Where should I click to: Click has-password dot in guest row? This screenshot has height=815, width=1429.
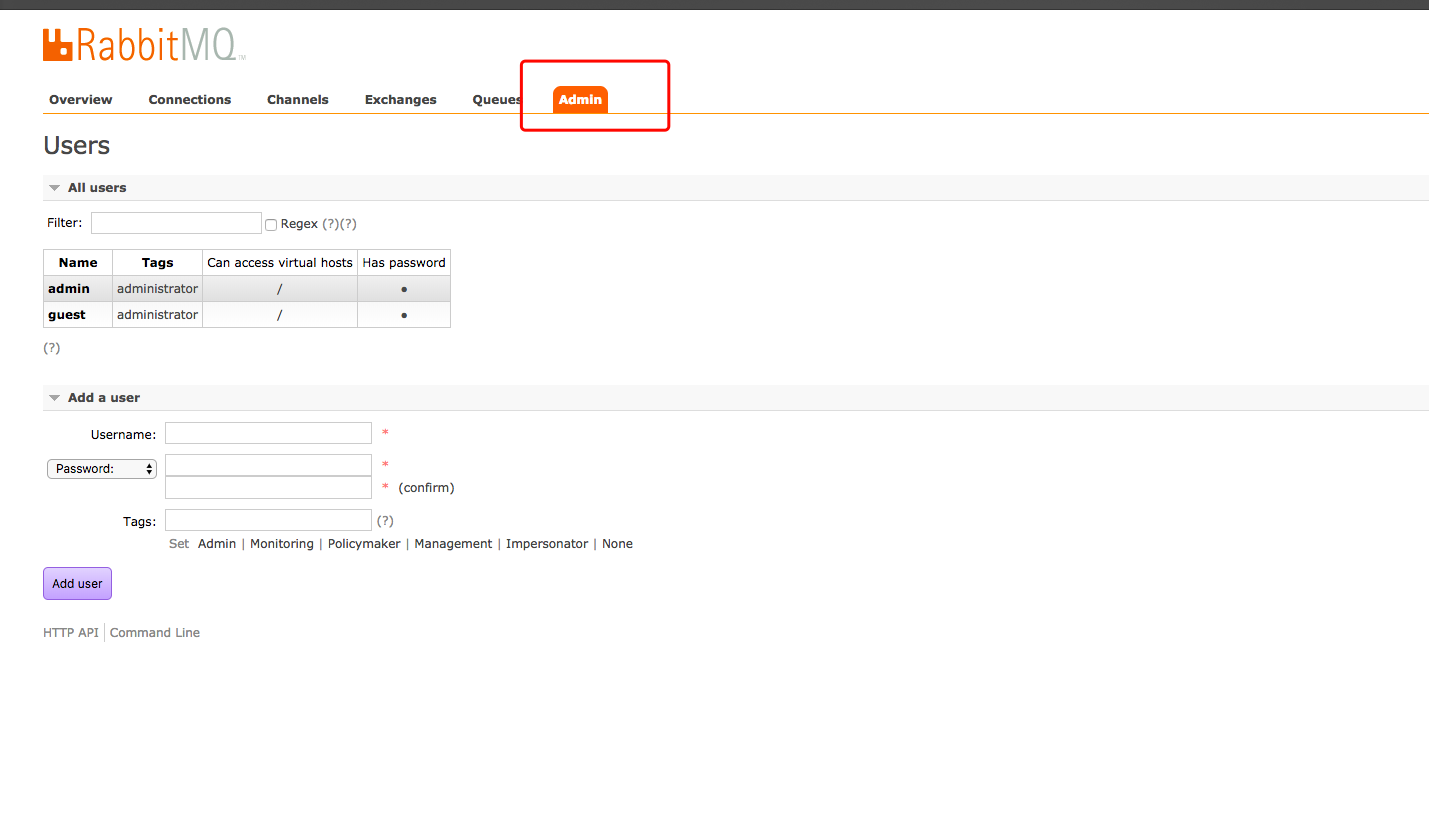[404, 315]
